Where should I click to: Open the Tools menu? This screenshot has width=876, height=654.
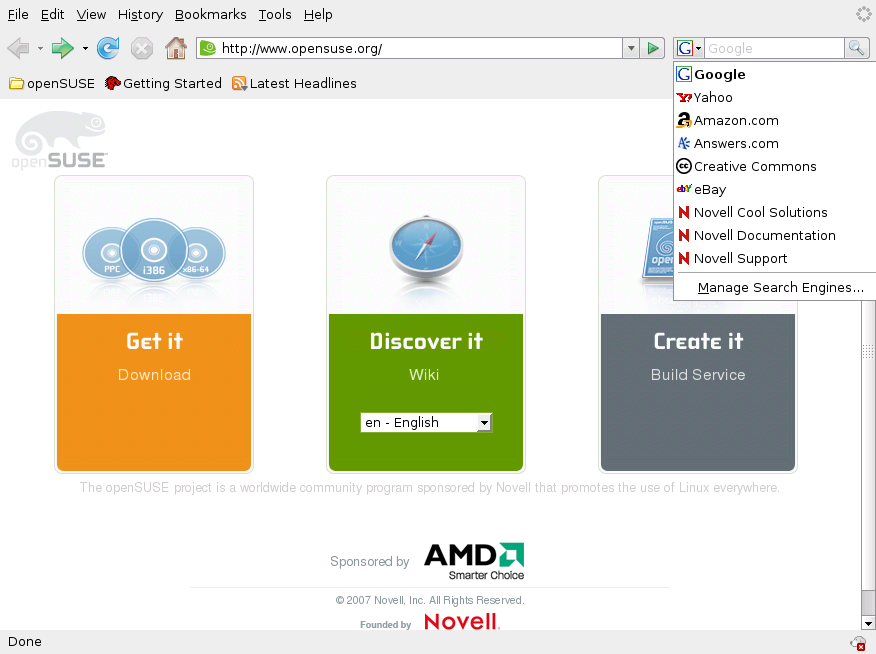pyautogui.click(x=275, y=15)
